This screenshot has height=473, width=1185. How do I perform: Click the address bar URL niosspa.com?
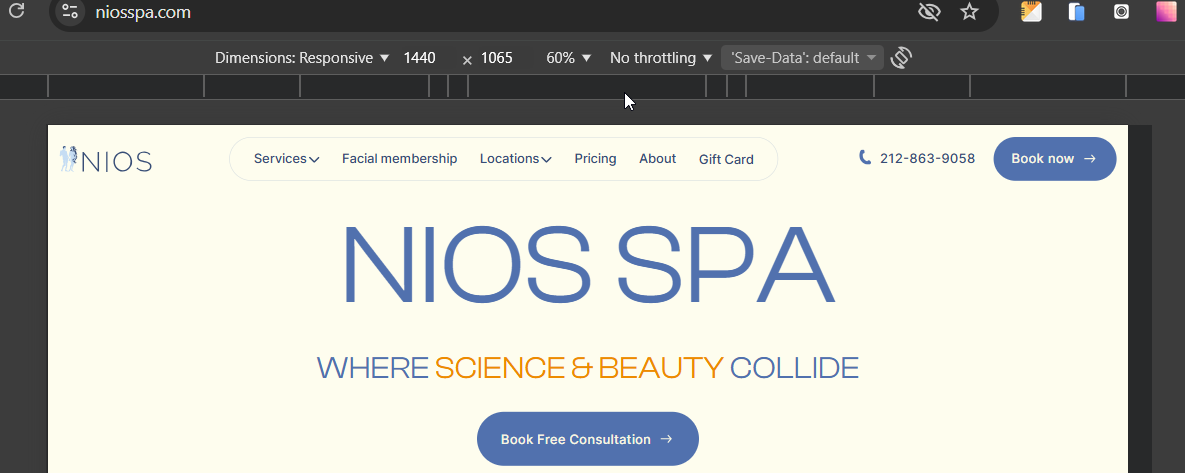point(144,12)
